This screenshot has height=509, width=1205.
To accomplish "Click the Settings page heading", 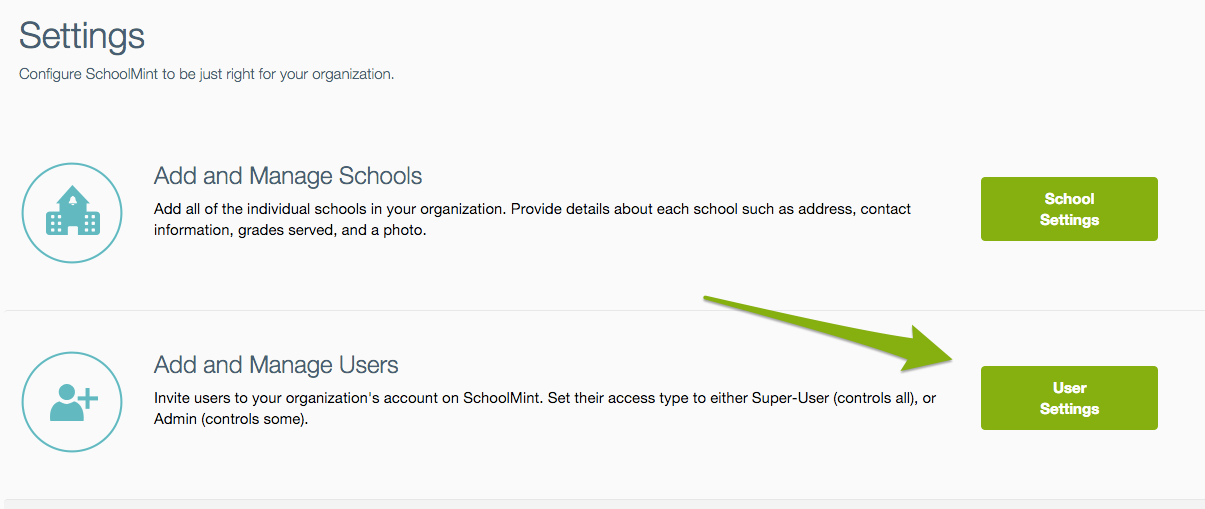I will click(x=82, y=37).
